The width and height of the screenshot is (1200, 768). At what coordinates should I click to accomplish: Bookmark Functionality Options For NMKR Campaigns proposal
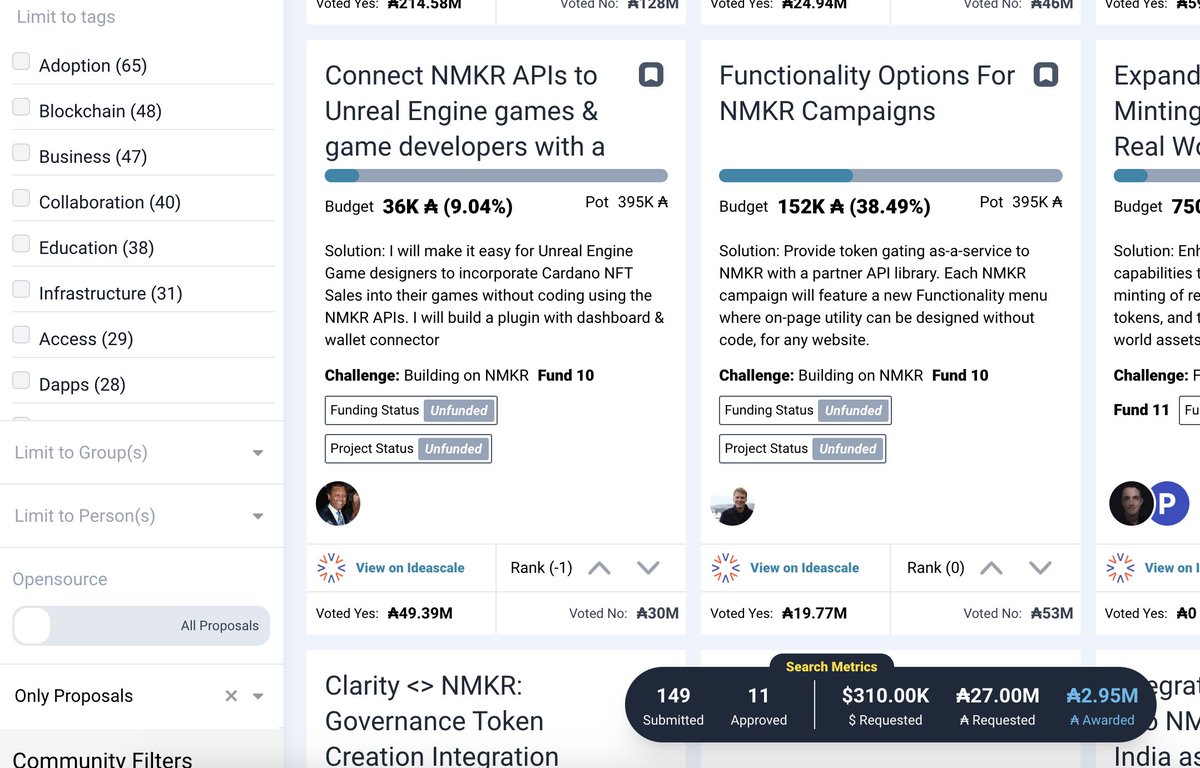[x=1045, y=75]
